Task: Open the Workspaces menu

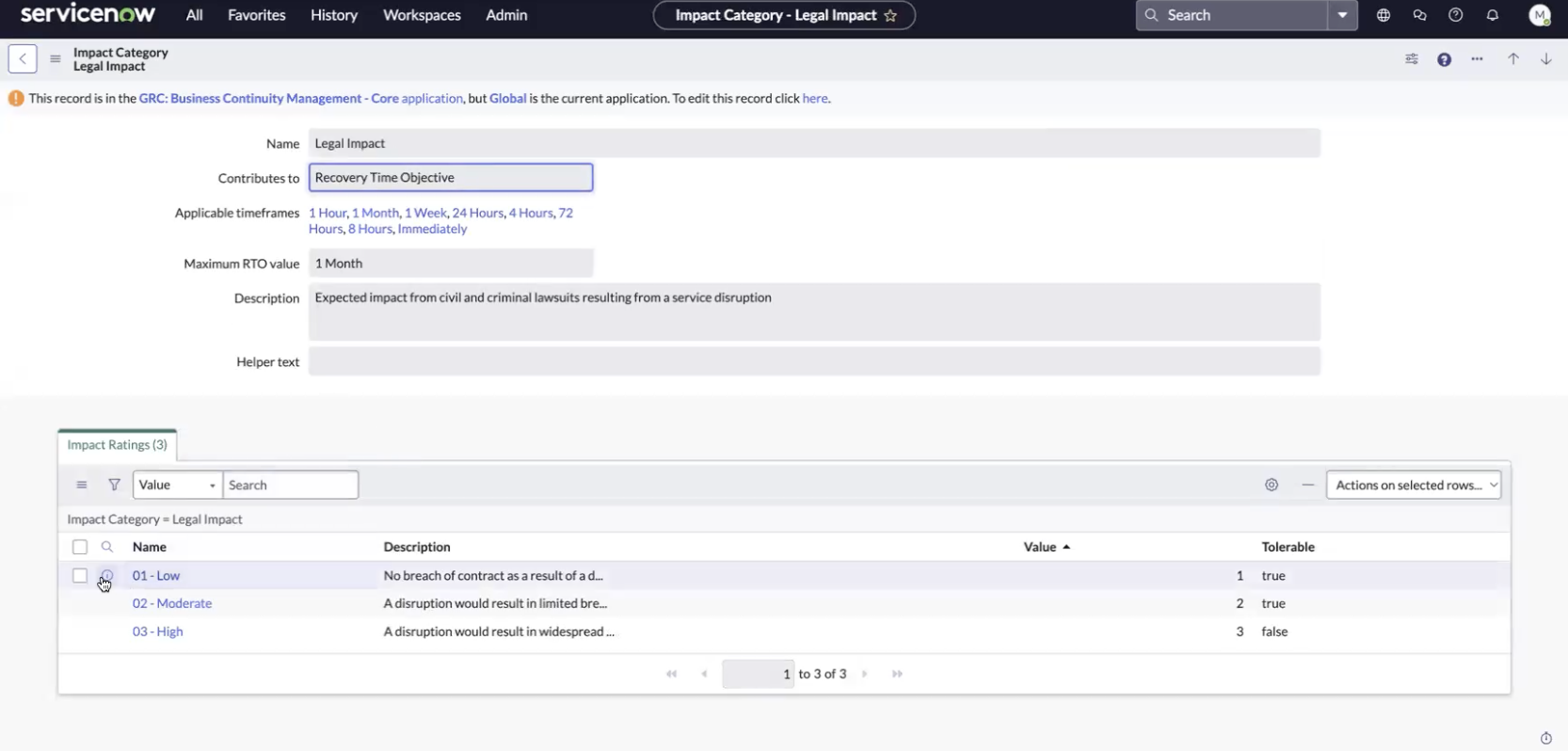Action: point(422,15)
